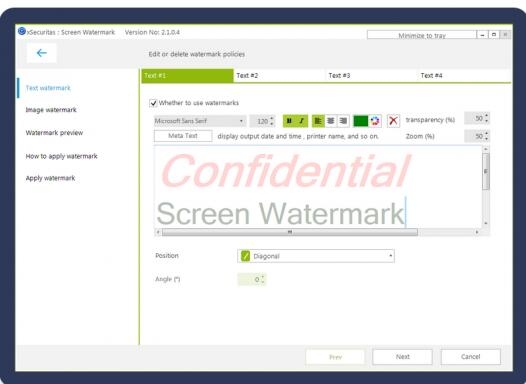Open the multicolor color picker icon
The image size is (526, 384).
tap(375, 121)
